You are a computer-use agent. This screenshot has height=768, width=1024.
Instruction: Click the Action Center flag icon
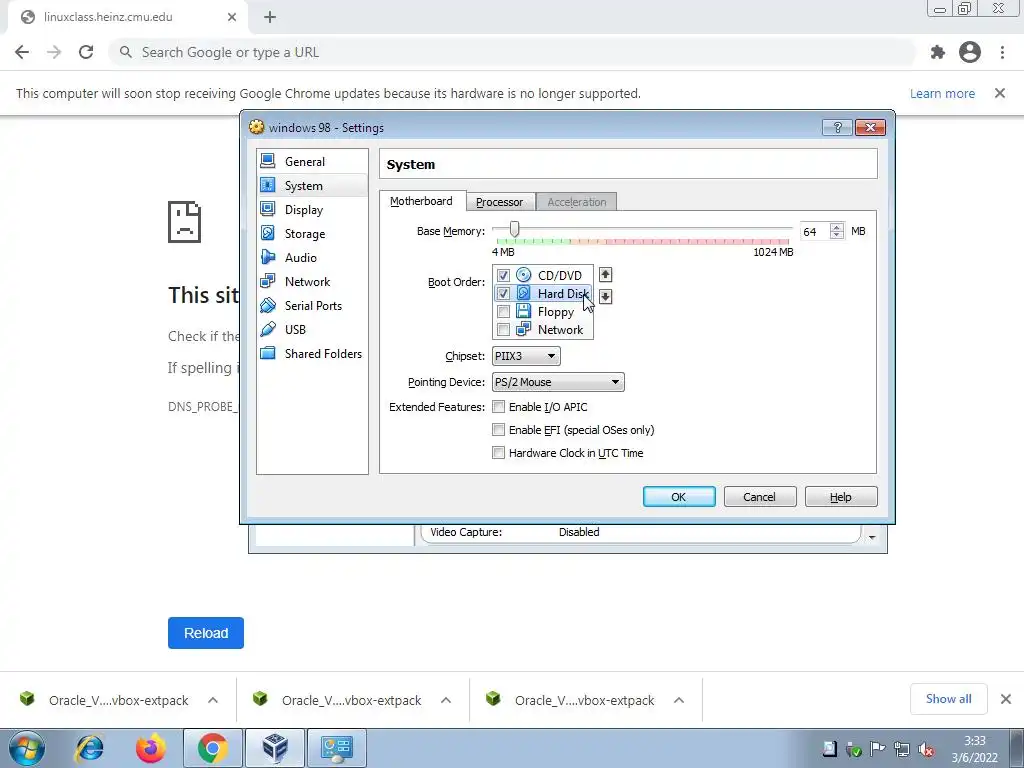tap(877, 750)
